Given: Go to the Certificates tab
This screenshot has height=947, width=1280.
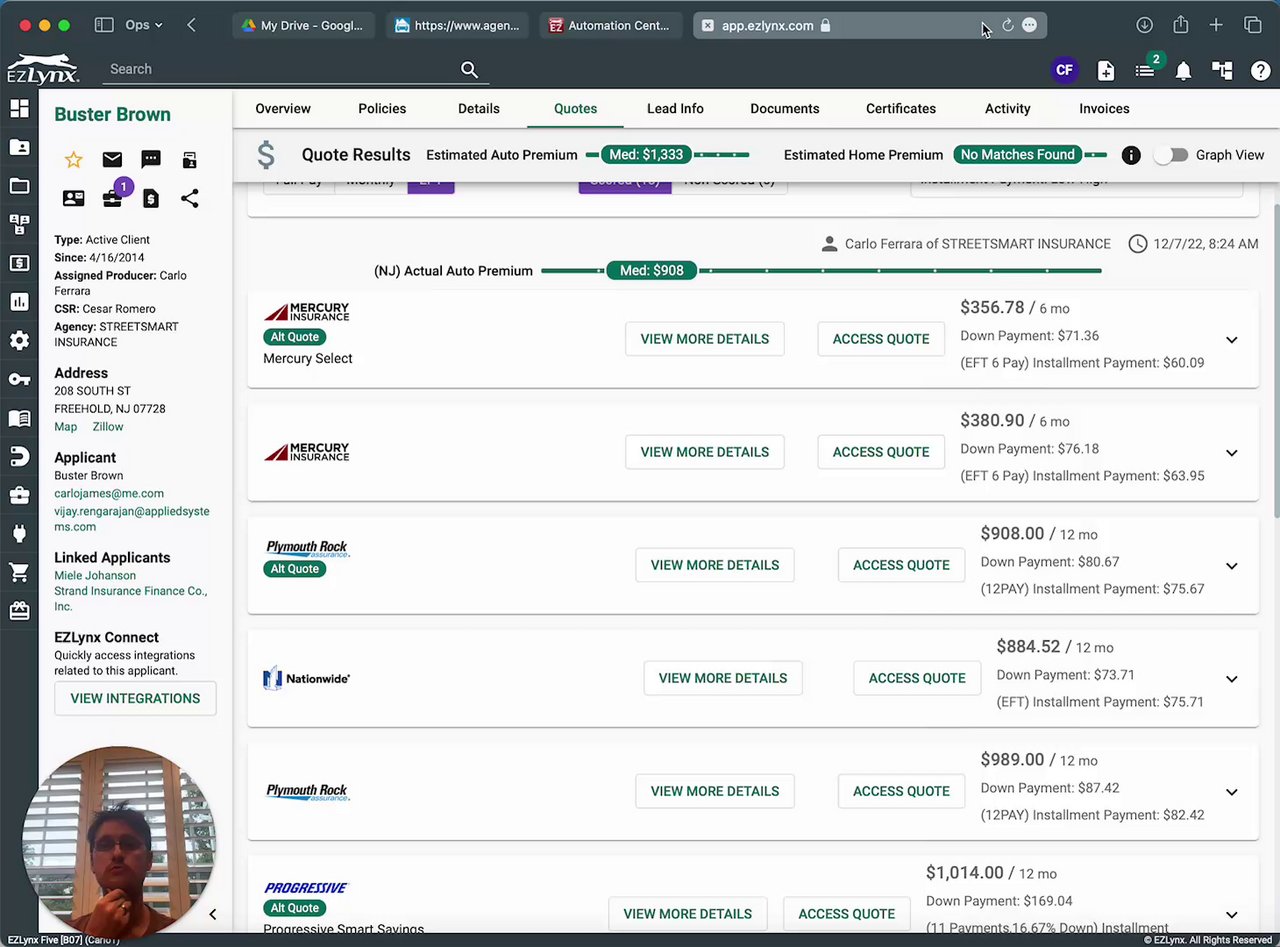Looking at the screenshot, I should tap(901, 108).
